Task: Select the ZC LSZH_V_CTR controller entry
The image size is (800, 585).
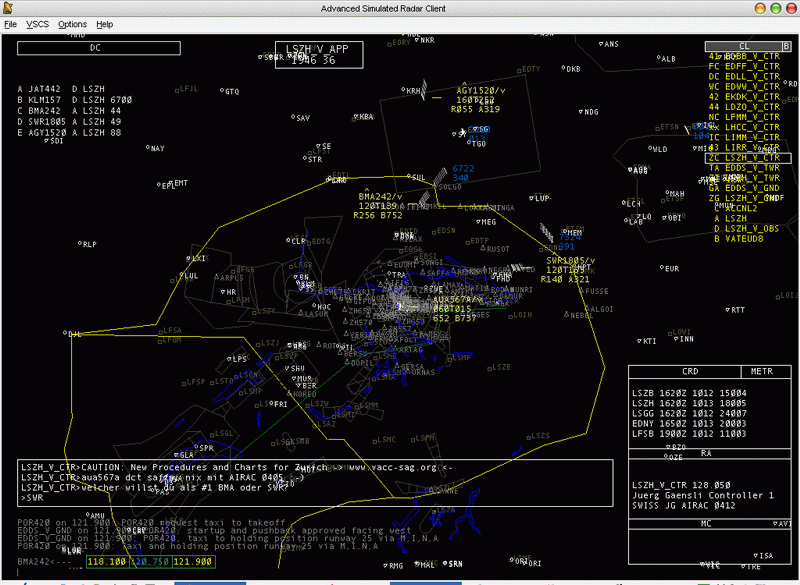Action: point(746,158)
